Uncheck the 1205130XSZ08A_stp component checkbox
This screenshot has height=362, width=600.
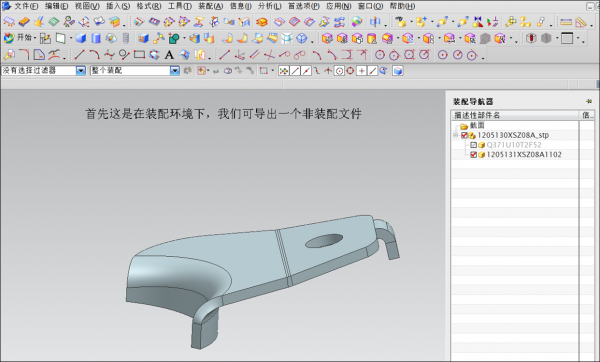click(x=464, y=135)
